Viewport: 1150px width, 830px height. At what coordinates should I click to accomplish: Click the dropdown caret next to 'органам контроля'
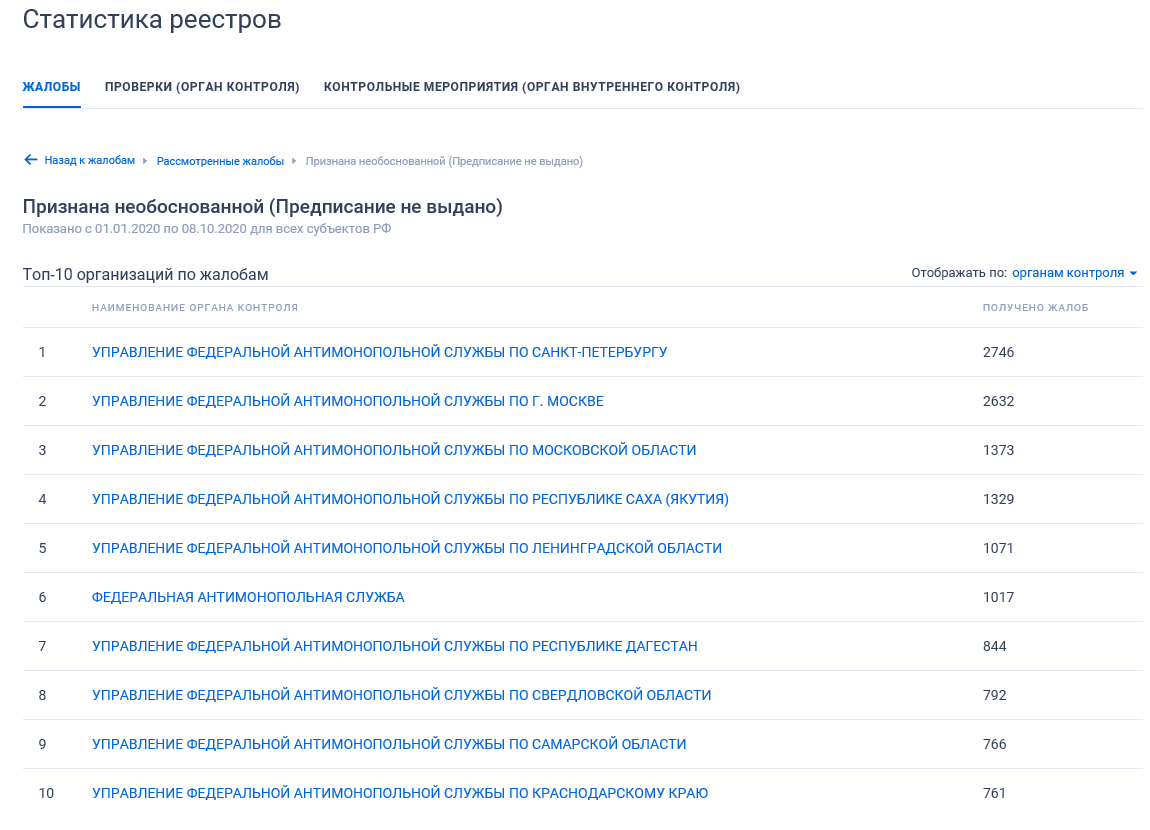(x=1133, y=273)
